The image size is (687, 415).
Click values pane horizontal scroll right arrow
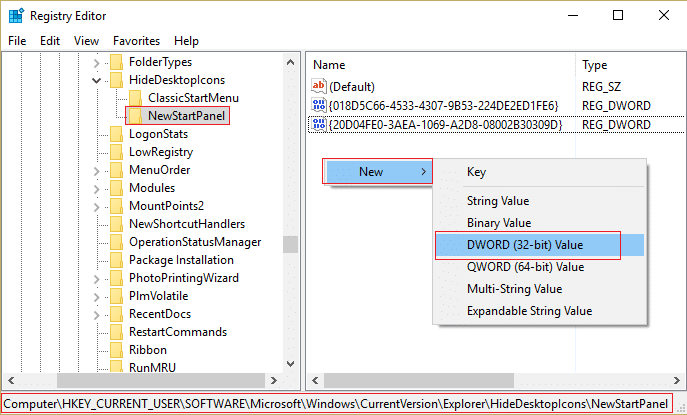pos(677,380)
